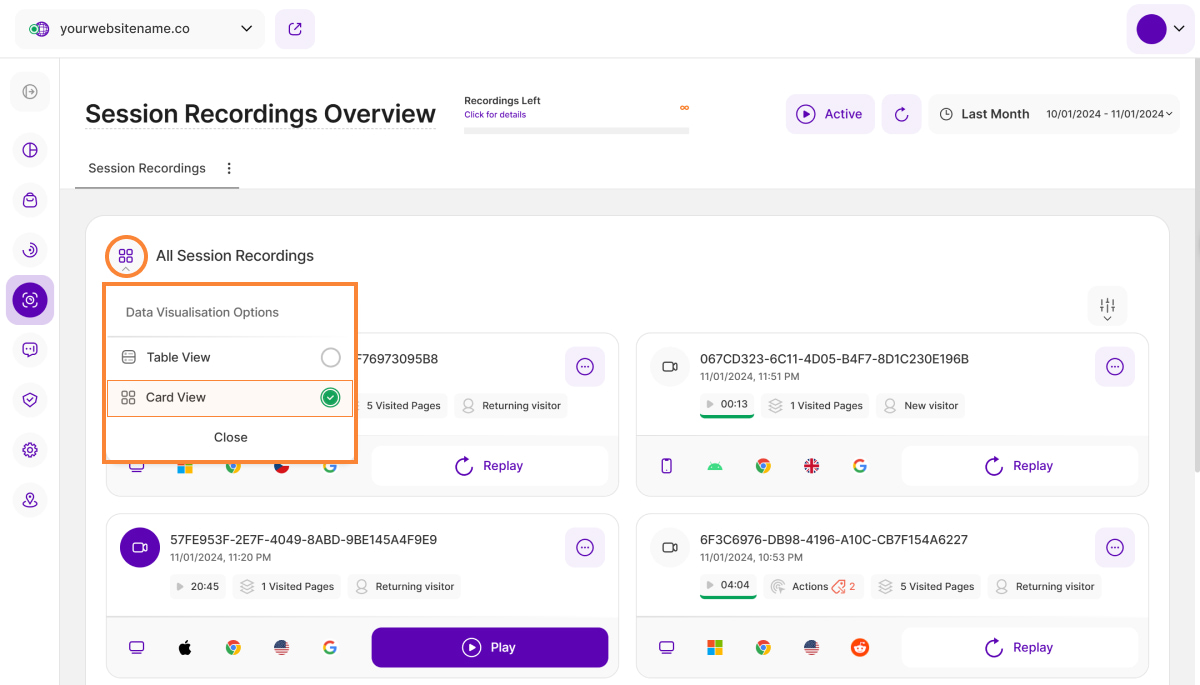Click the Session Recordings Overview title
The height and width of the screenshot is (685, 1200).
click(260, 114)
